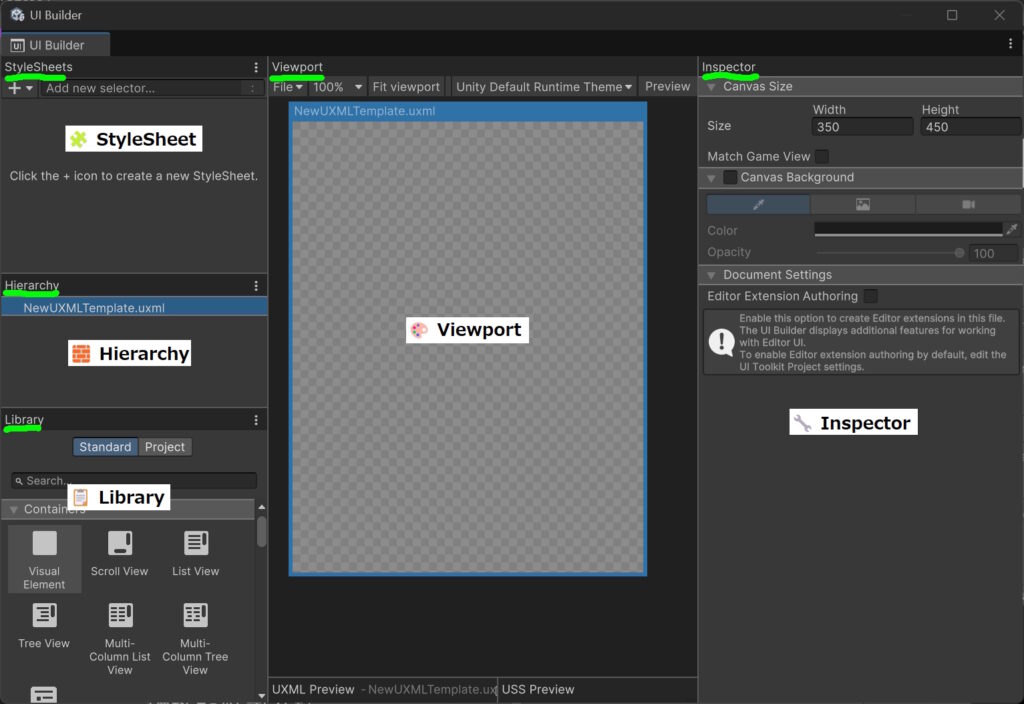
Task: Click the Library scrollbar up arrow
Action: click(262, 507)
